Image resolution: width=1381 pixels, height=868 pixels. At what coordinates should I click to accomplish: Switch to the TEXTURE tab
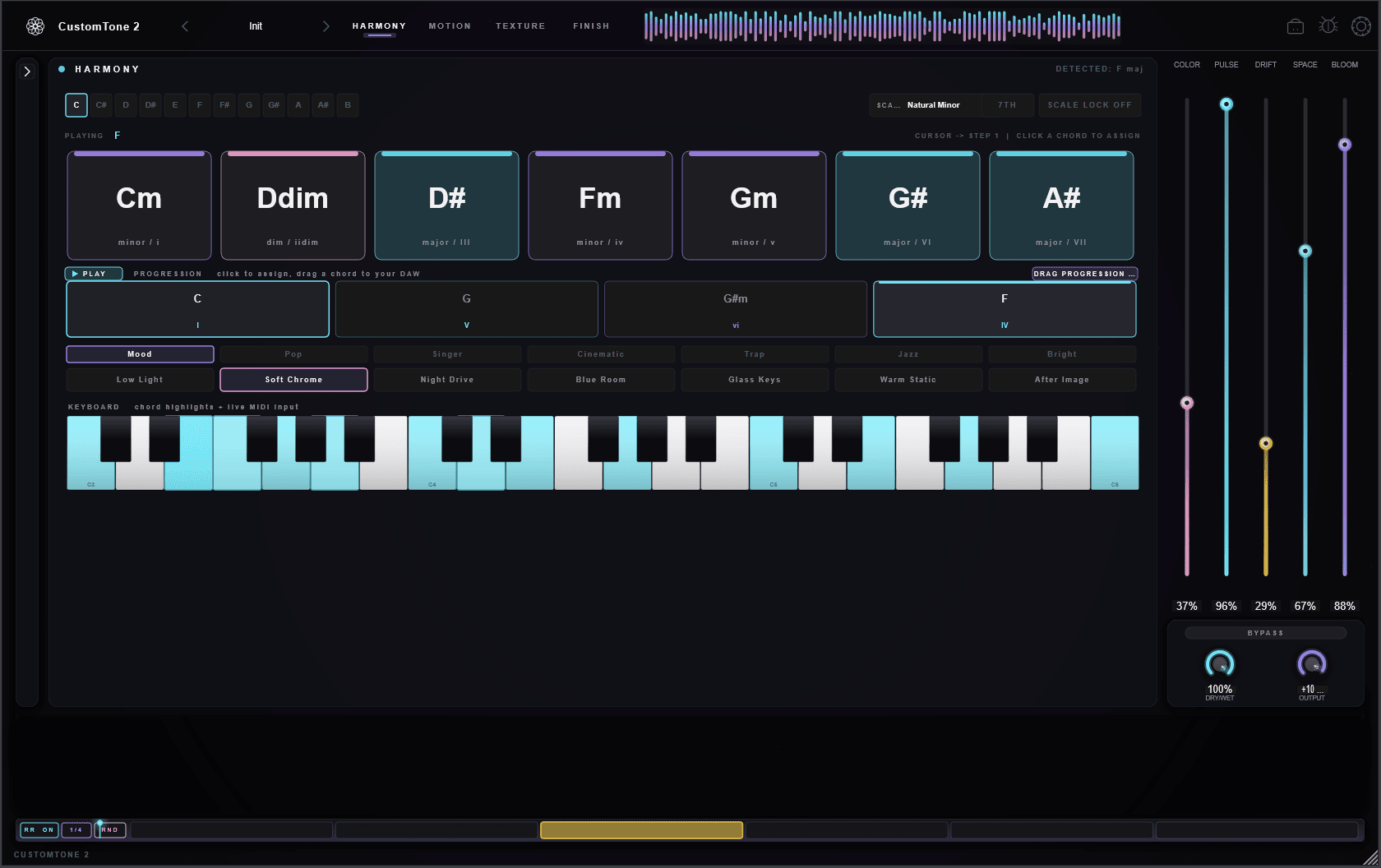click(520, 26)
